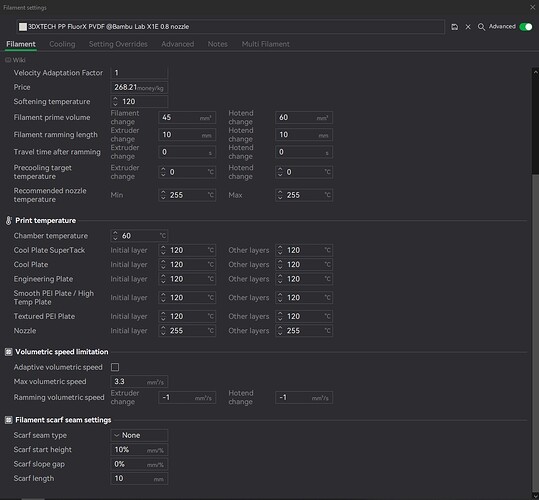This screenshot has width=539, height=500.
Task: Open the Multi Filament tab
Action: (265, 44)
